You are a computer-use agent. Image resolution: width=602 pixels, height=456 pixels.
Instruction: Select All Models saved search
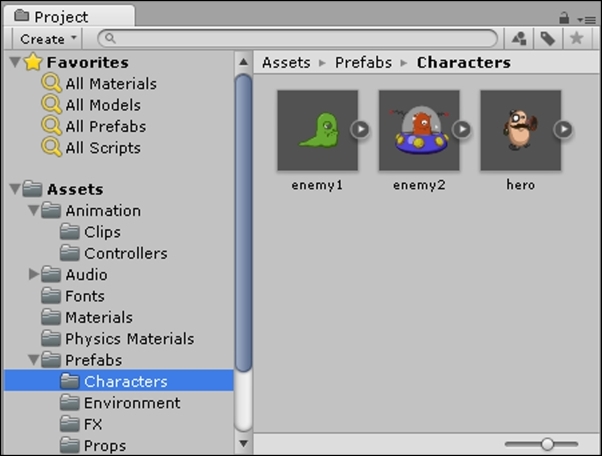coord(103,105)
